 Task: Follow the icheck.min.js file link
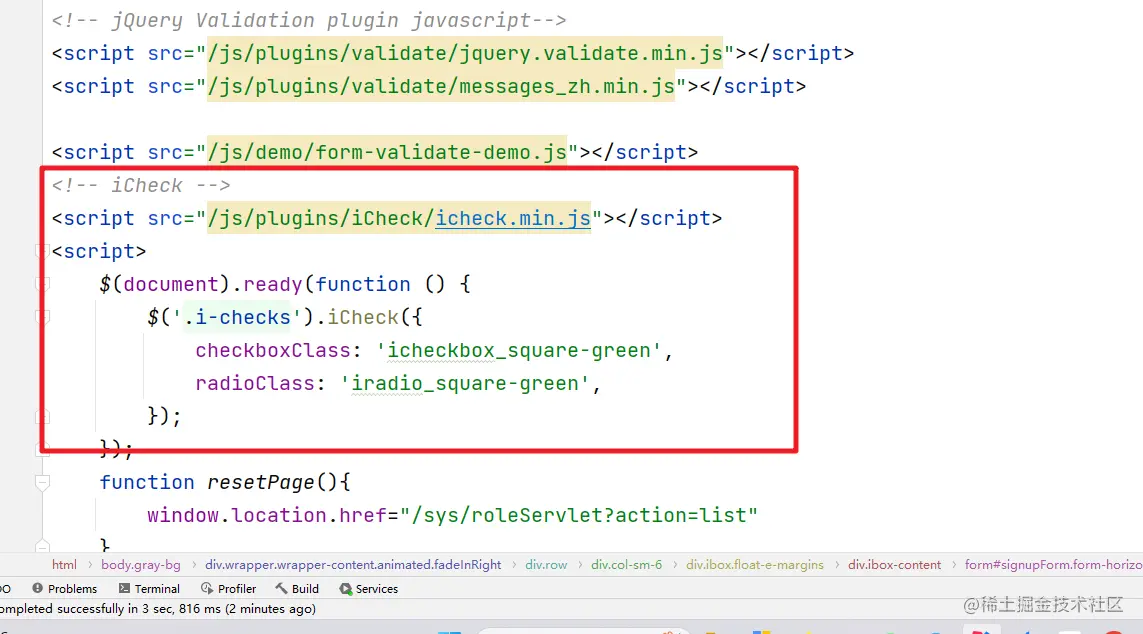(x=512, y=218)
